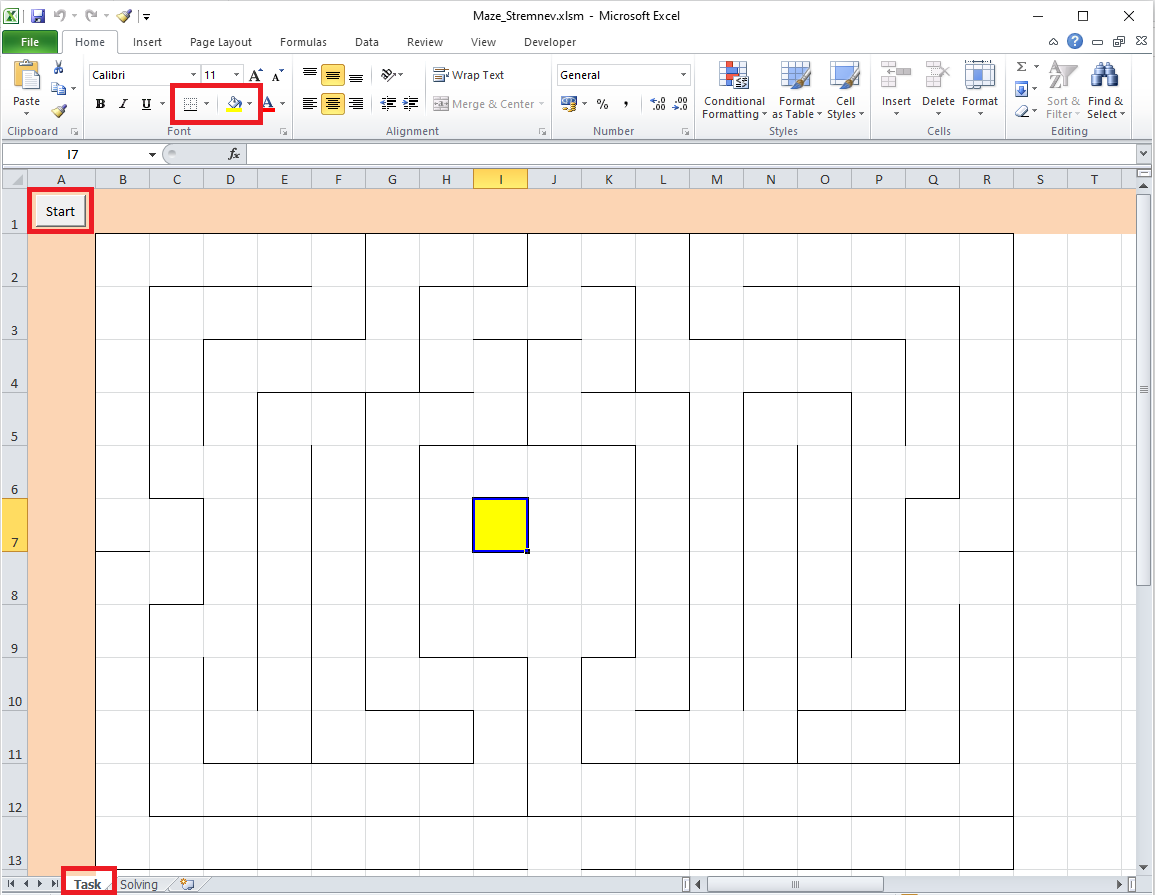Undo the last action
This screenshot has width=1155, height=895.
coord(60,15)
